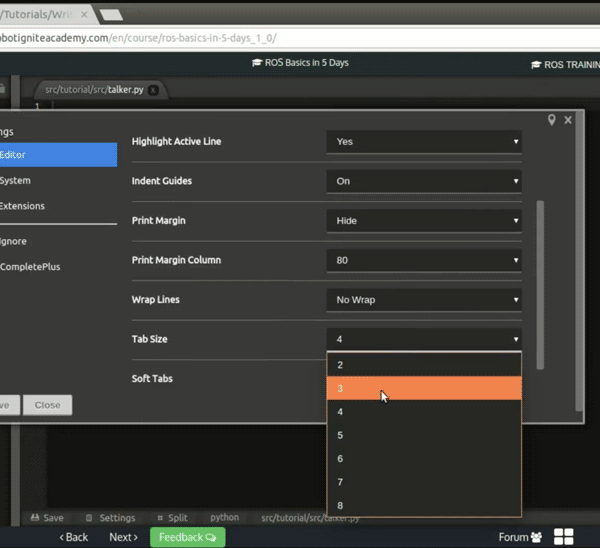Viewport: 600px width, 548px height.
Task: Select the System settings category
Action: pyautogui.click(x=58, y=180)
